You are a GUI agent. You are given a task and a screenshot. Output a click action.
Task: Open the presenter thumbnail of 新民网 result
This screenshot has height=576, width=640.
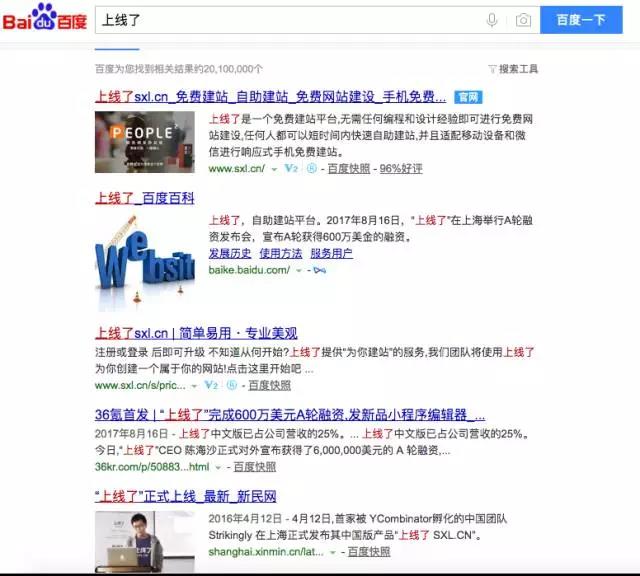(144, 542)
